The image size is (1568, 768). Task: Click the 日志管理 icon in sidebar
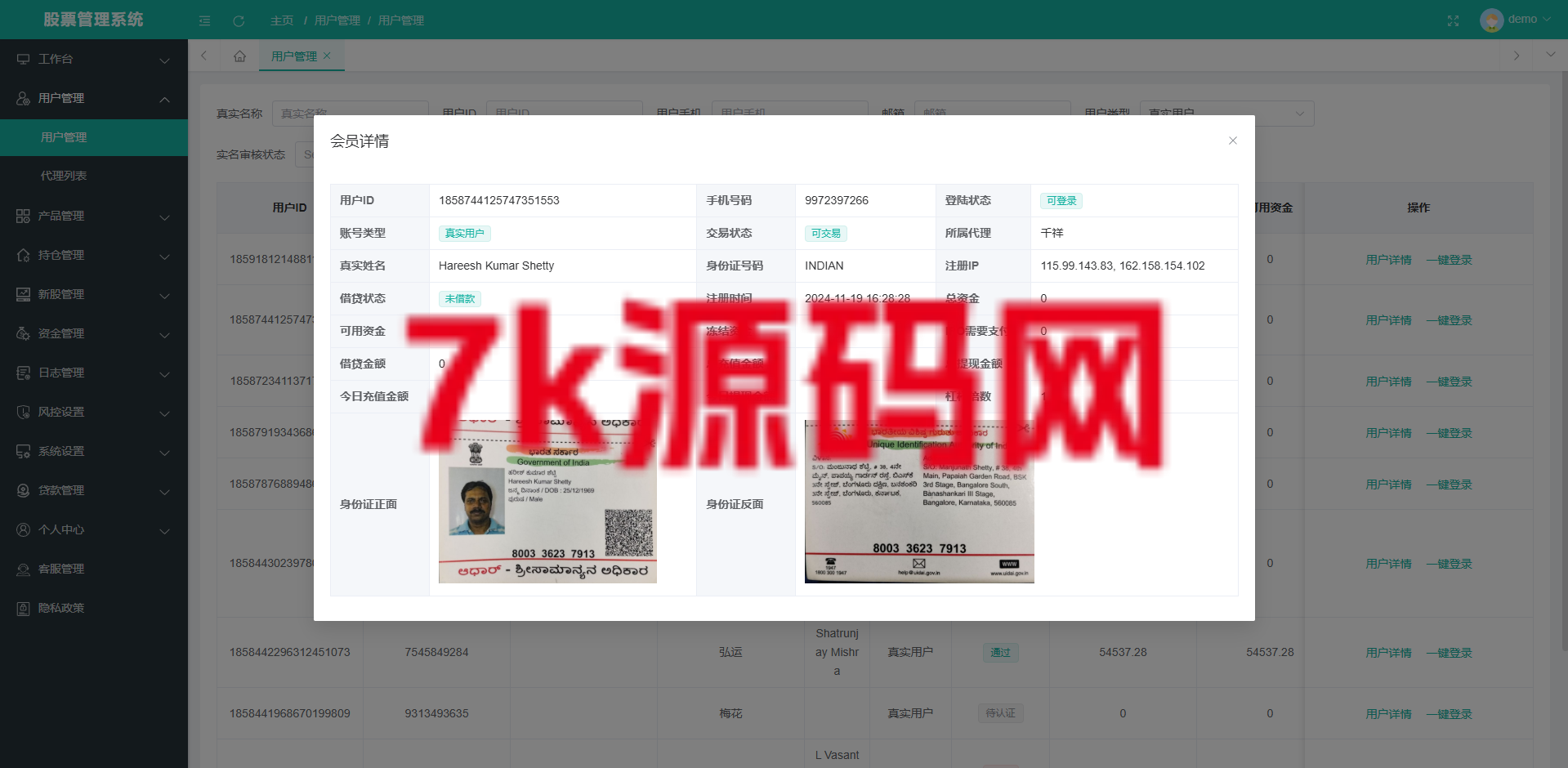(23, 373)
